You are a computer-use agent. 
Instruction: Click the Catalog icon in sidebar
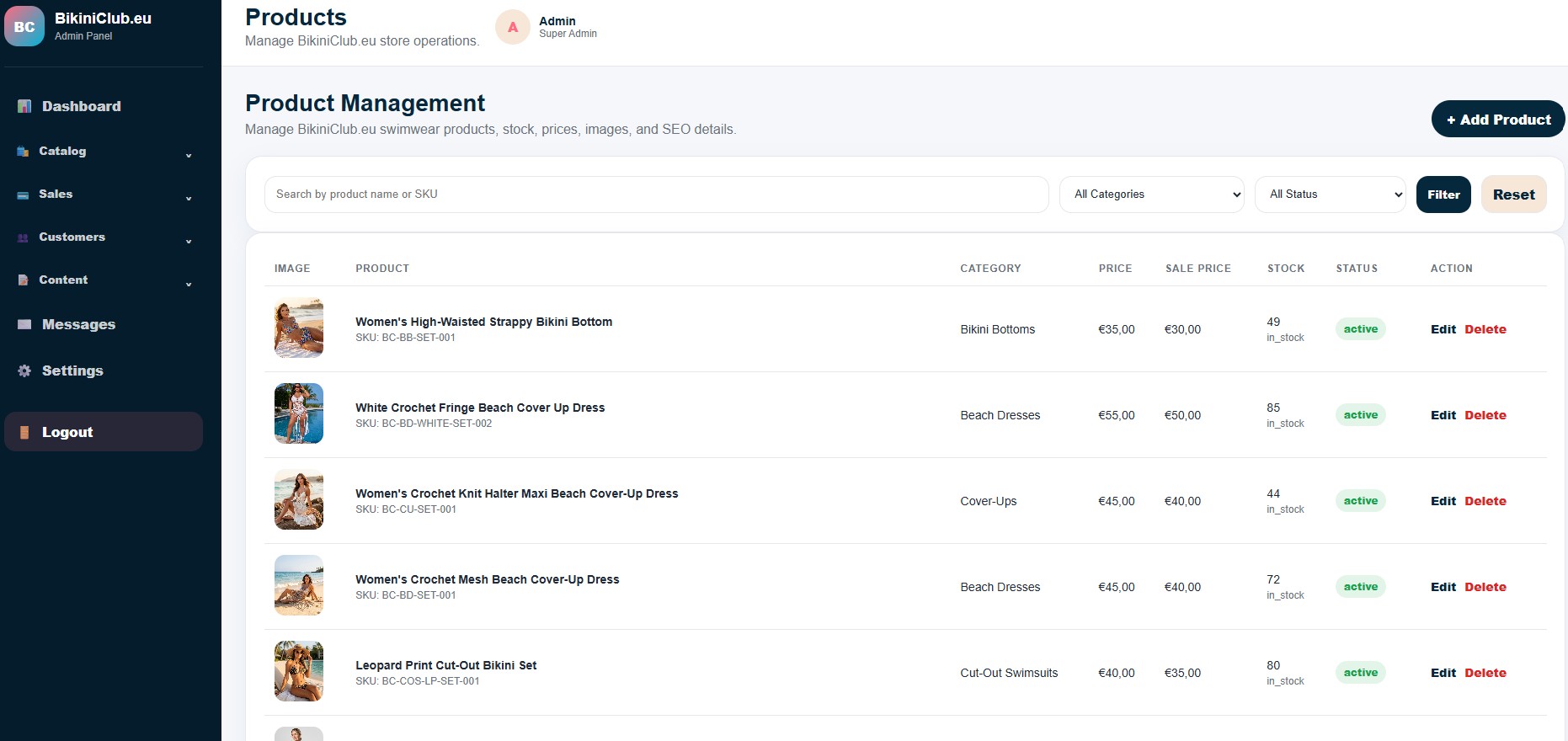coord(23,152)
